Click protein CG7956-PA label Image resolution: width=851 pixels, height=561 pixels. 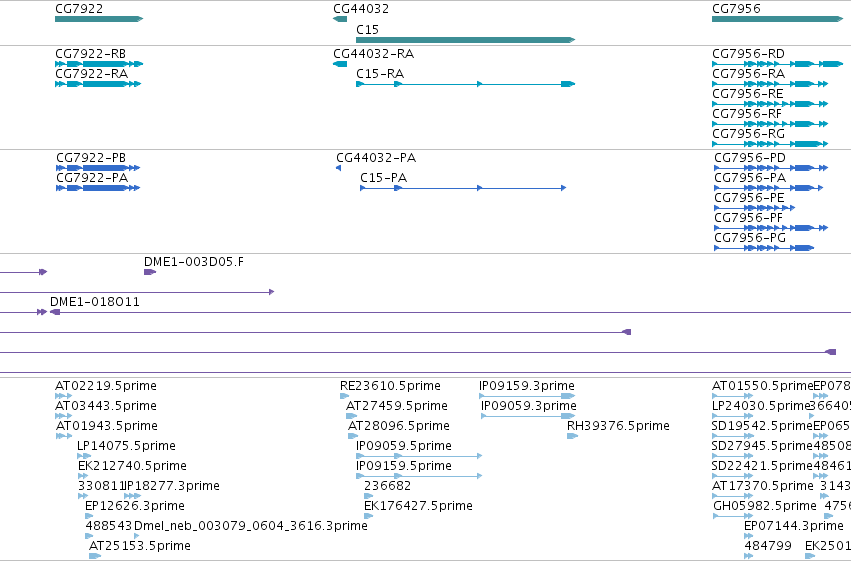point(750,178)
